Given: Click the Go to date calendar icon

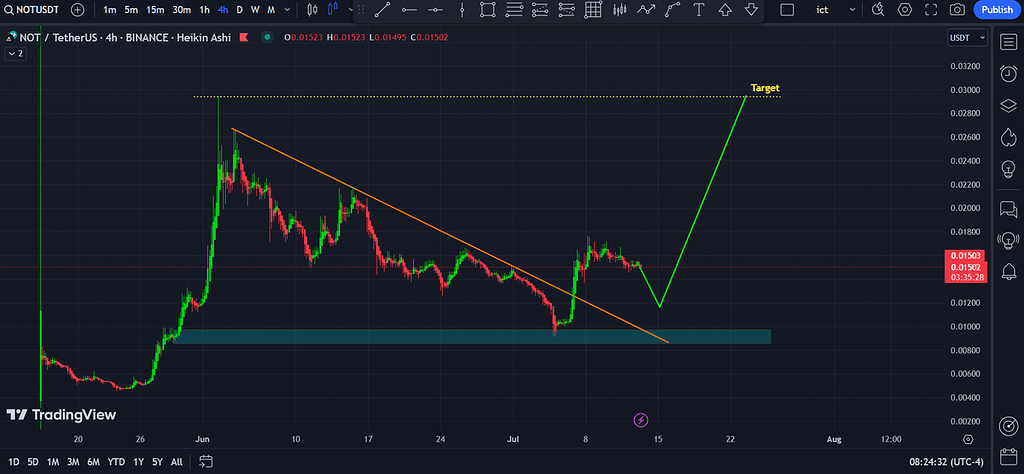Looking at the screenshot, I should coord(207,461).
